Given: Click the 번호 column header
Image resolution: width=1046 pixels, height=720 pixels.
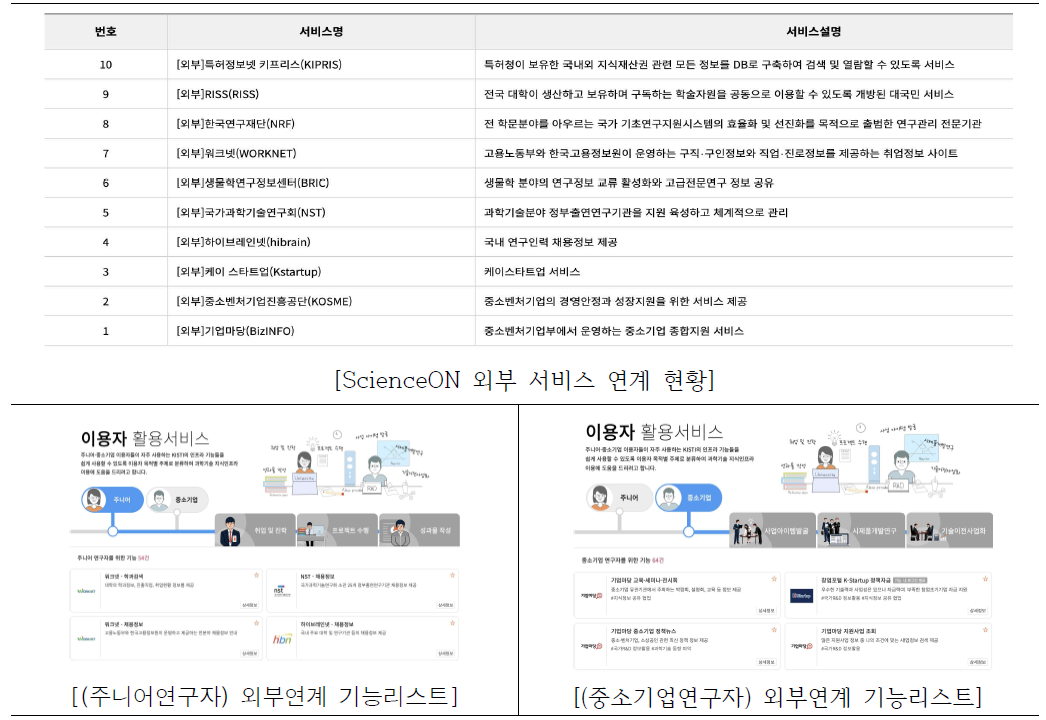Looking at the screenshot, I should [x=105, y=31].
